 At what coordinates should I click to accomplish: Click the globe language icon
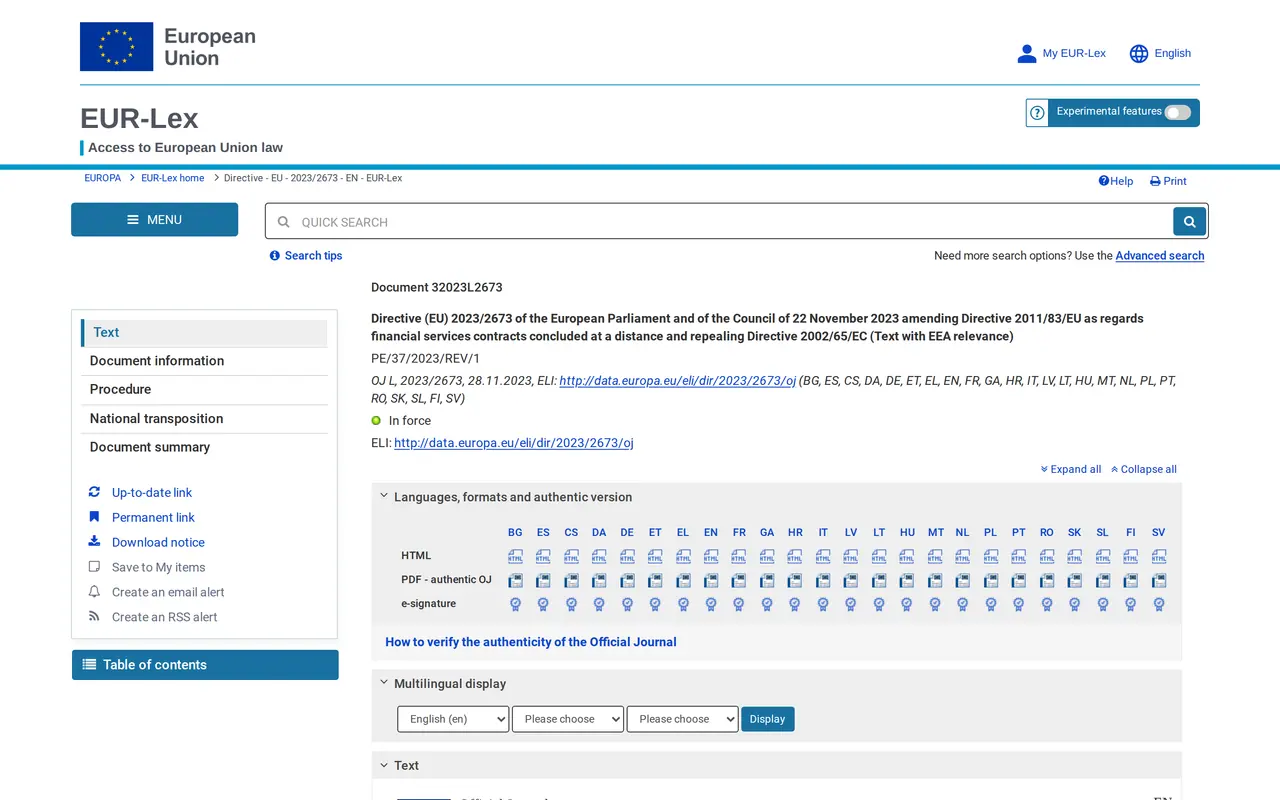click(x=1139, y=54)
